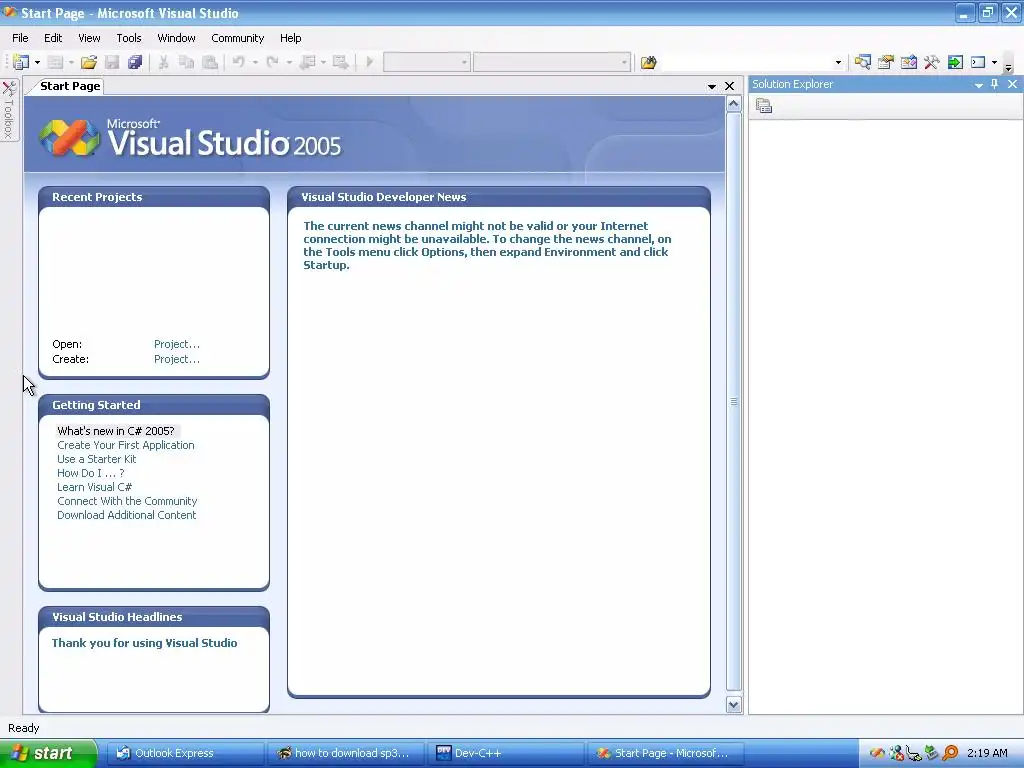
Task: Open the How Do I link
Action: (x=90, y=473)
